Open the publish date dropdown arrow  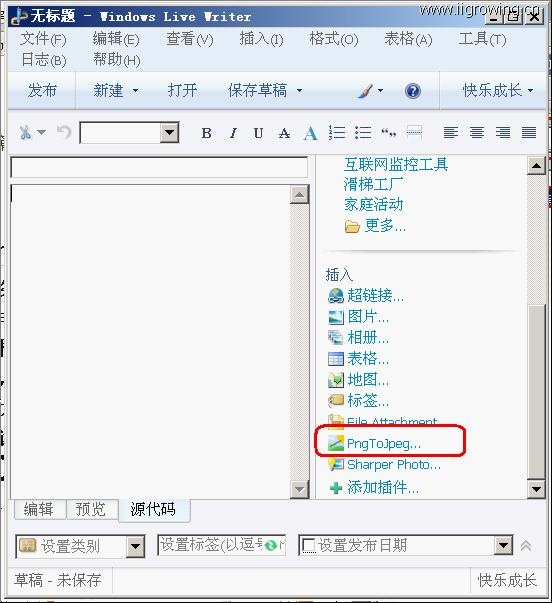point(504,545)
